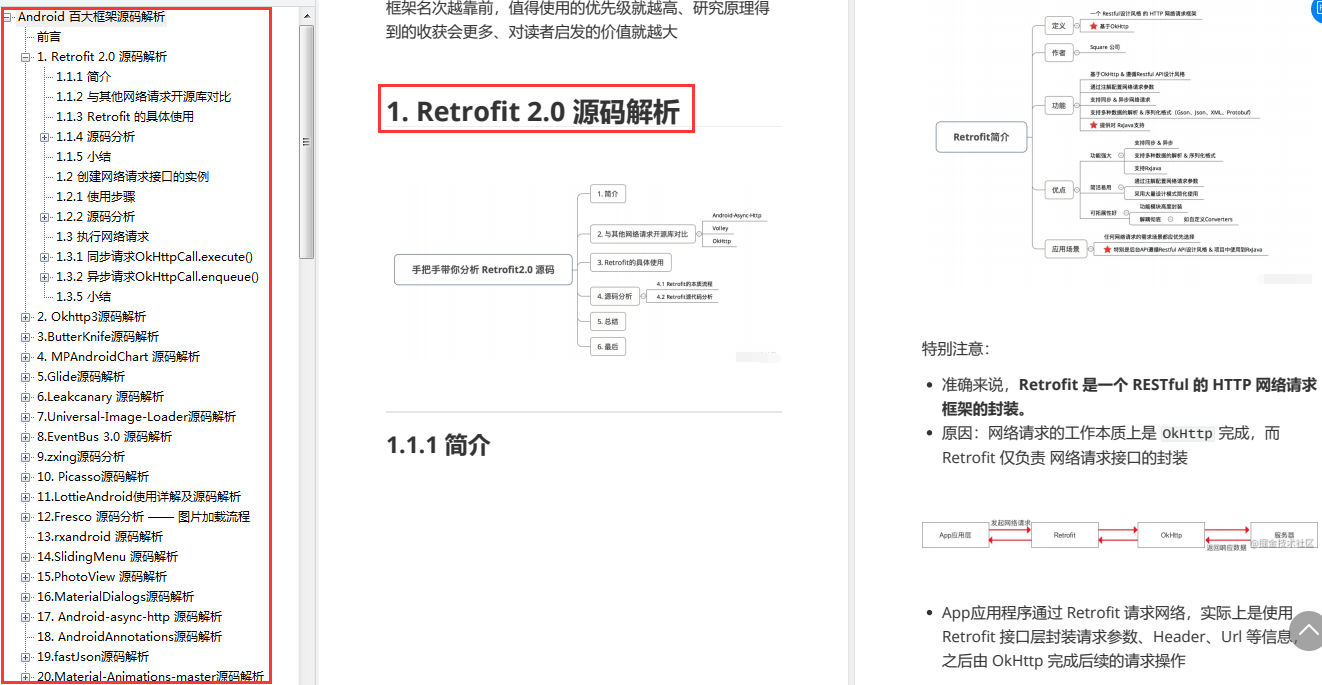Open 15.PhotoView 源码解析 bookmark

(x=102, y=577)
